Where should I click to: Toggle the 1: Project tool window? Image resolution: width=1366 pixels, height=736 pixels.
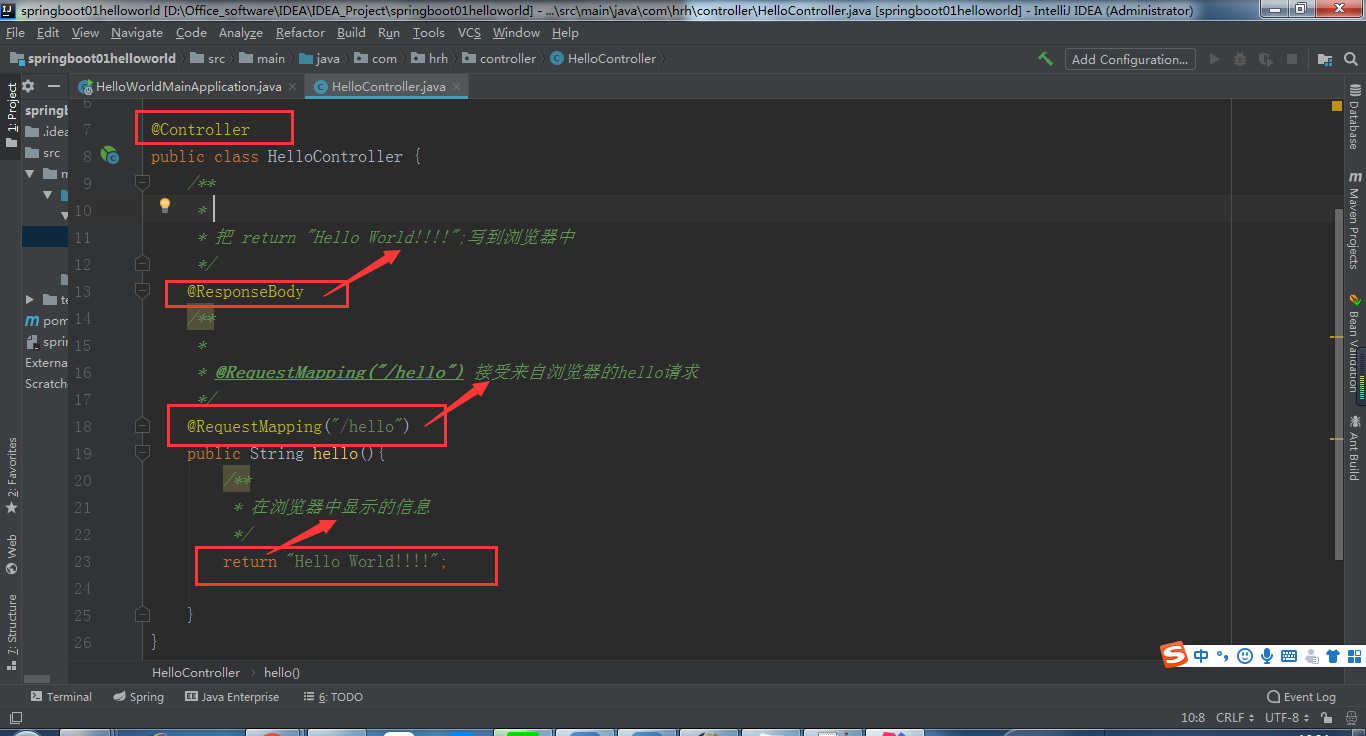11,115
